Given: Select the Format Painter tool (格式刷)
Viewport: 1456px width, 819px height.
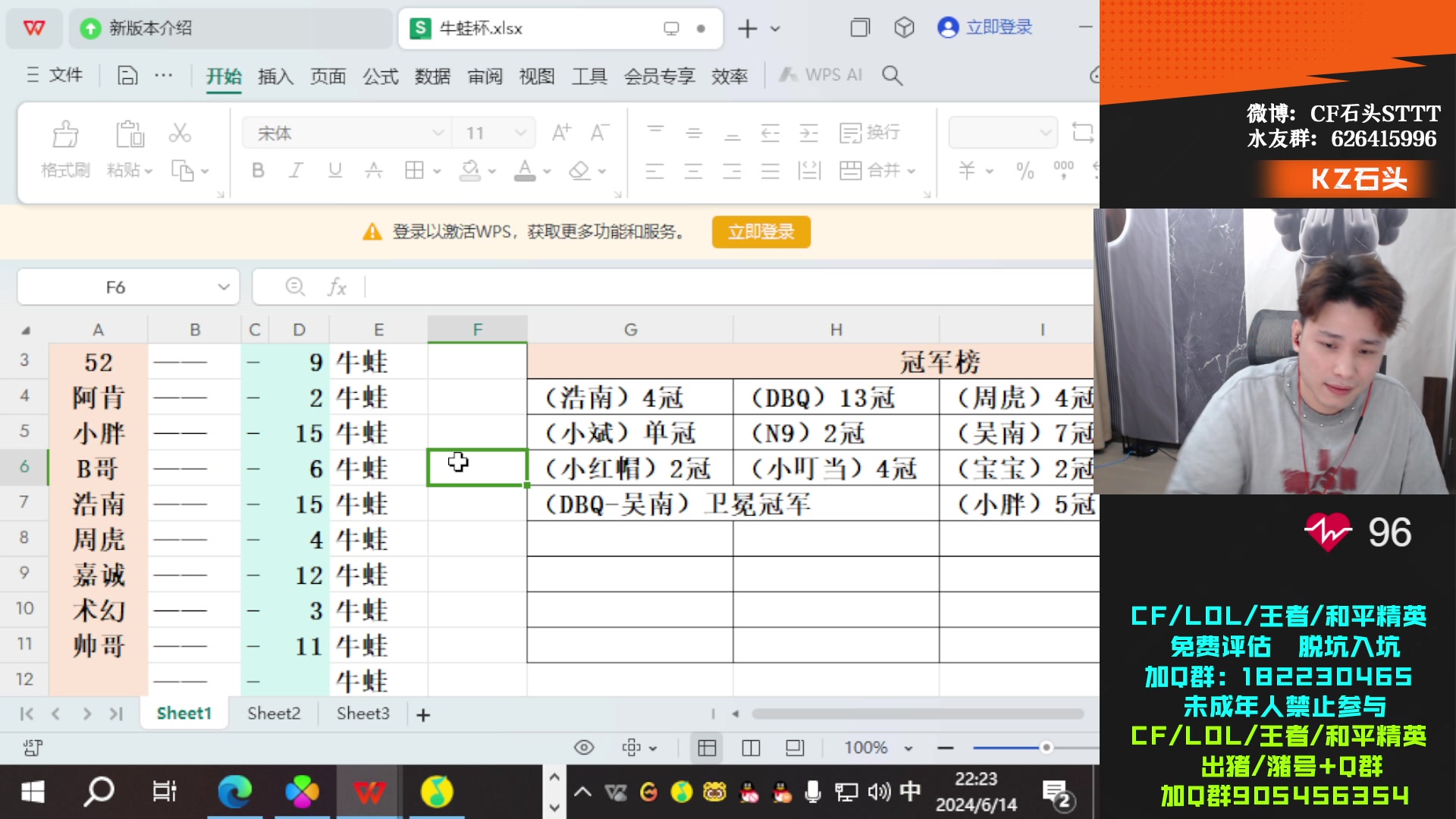Looking at the screenshot, I should coord(65,149).
